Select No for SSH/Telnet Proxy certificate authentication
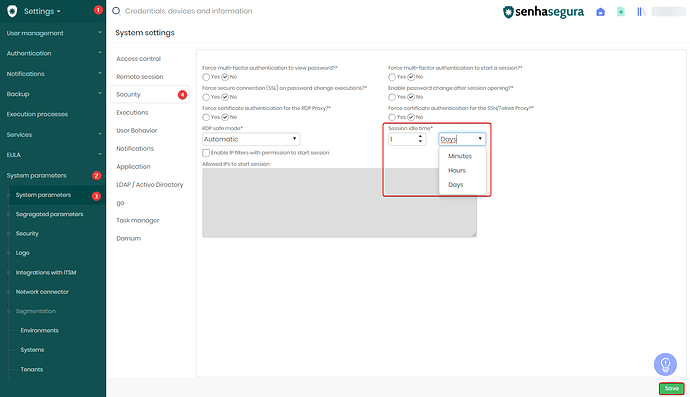This screenshot has width=690, height=397. [x=411, y=118]
